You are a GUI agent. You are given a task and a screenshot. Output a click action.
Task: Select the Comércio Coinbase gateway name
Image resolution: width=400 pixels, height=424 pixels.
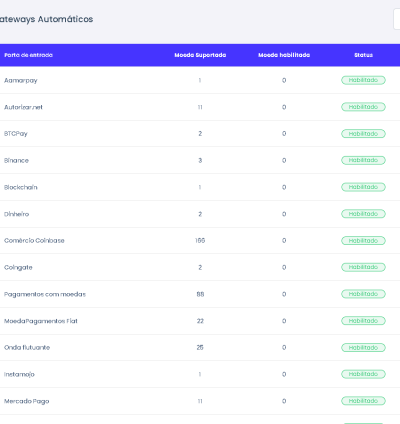[x=34, y=240]
